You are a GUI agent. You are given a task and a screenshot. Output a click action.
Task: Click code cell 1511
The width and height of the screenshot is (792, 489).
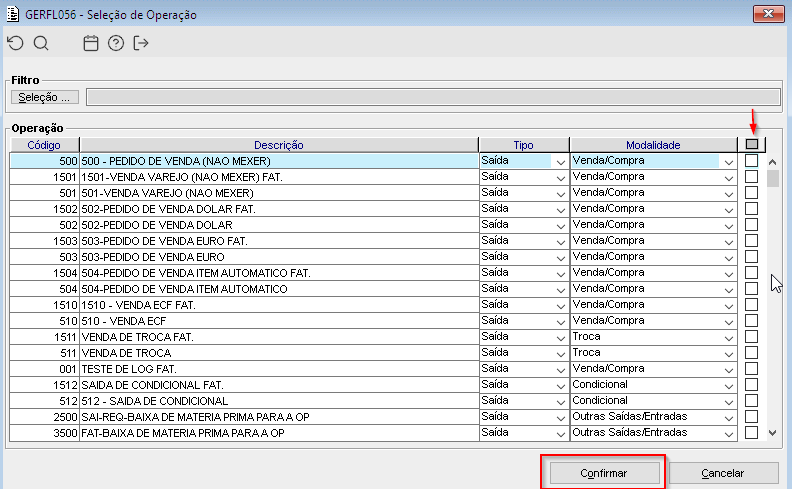[x=44, y=337]
